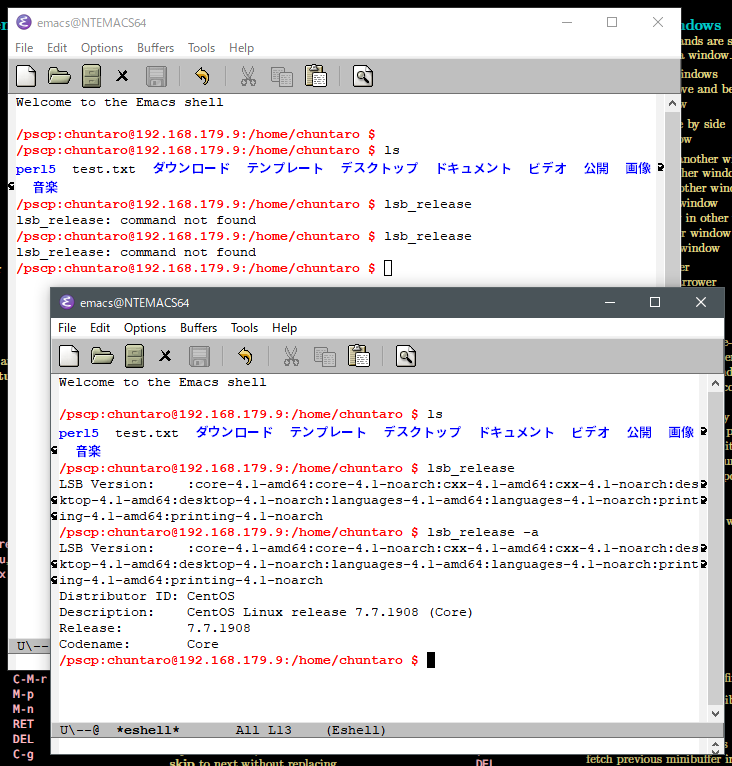Click Cut scissors icon in front window
The height and width of the screenshot is (766, 732).
click(291, 356)
